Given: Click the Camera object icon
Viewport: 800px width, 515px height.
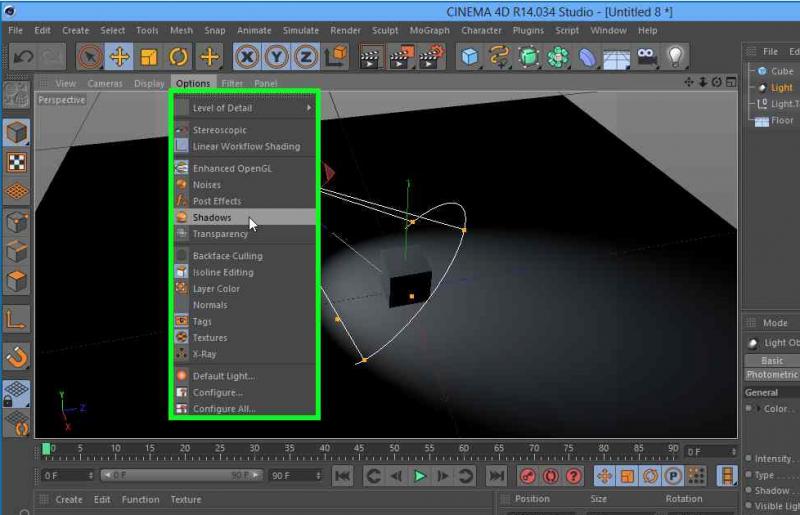Looking at the screenshot, I should pyautogui.click(x=646, y=57).
